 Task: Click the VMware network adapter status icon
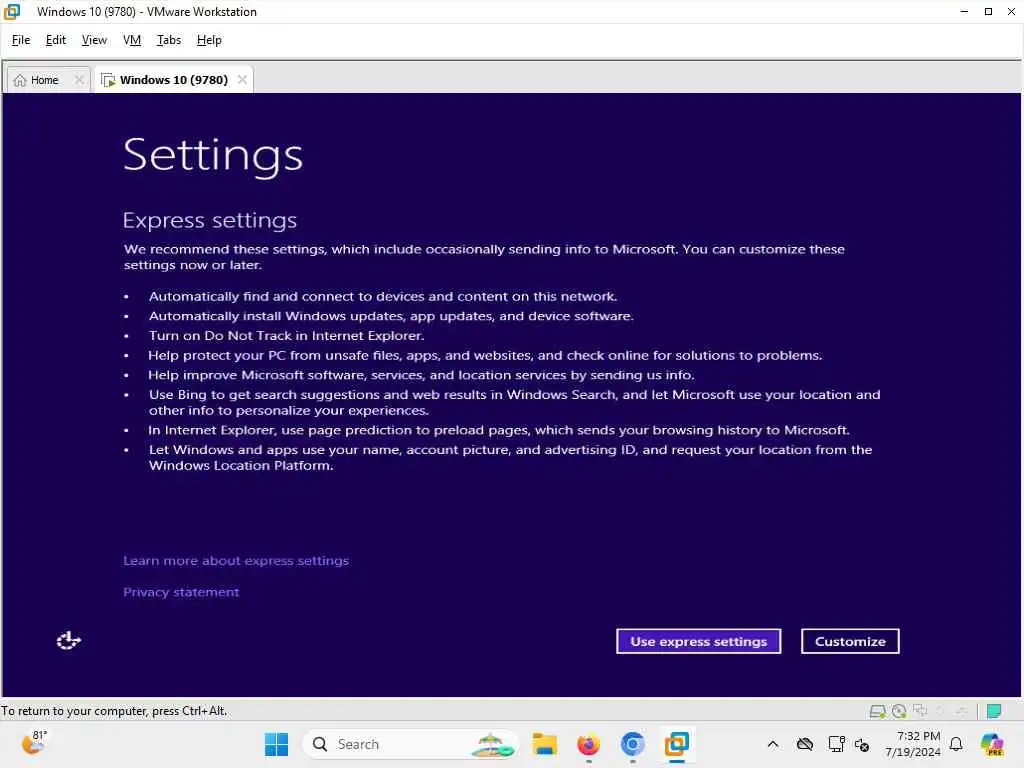(920, 710)
